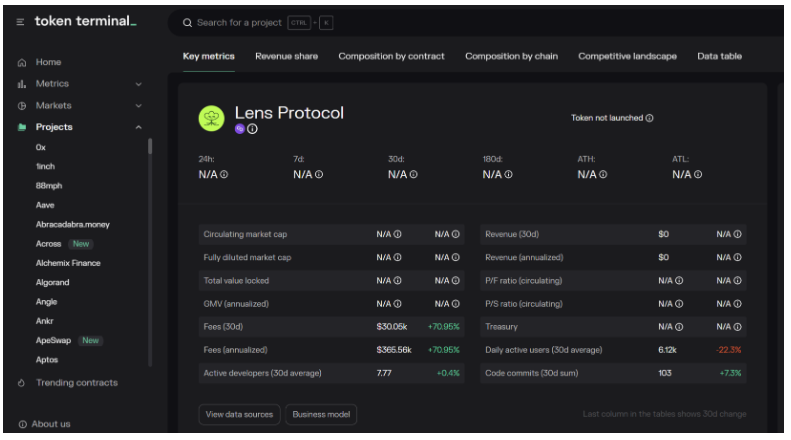Viewport: 791px width, 440px height.
Task: Click the Lens Protocol logo
Action: (211, 119)
